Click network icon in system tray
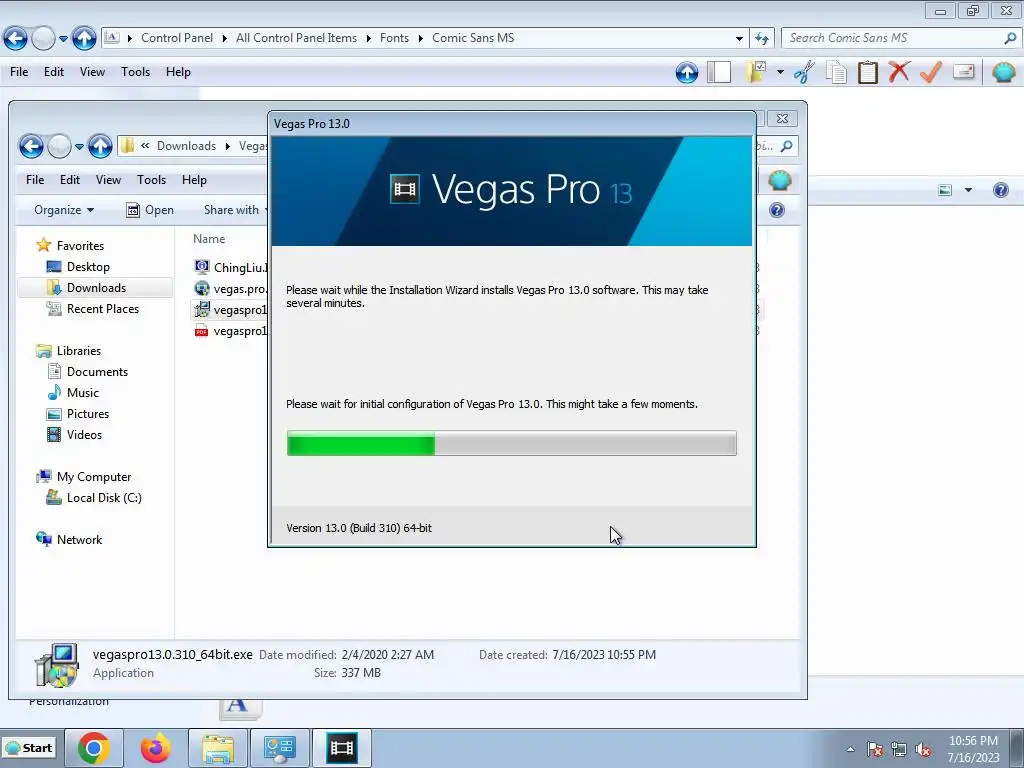 tap(899, 750)
